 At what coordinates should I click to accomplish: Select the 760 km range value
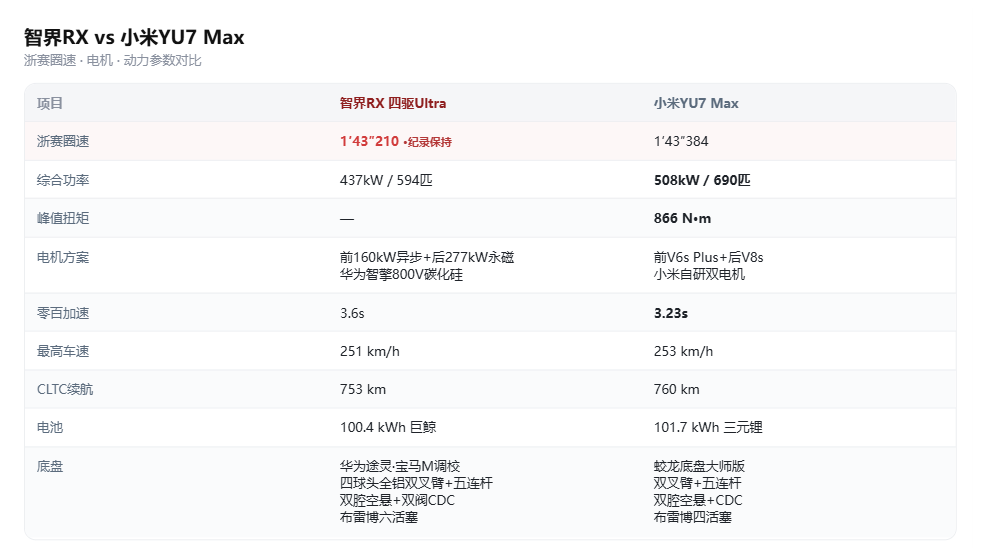coord(676,390)
